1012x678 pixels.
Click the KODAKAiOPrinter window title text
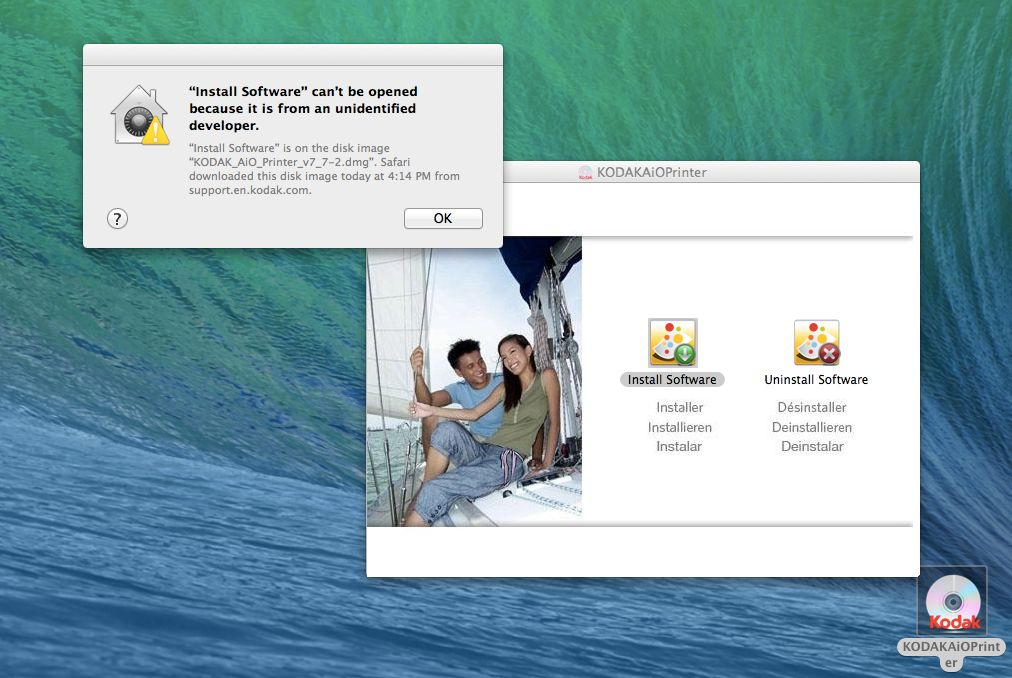click(651, 172)
